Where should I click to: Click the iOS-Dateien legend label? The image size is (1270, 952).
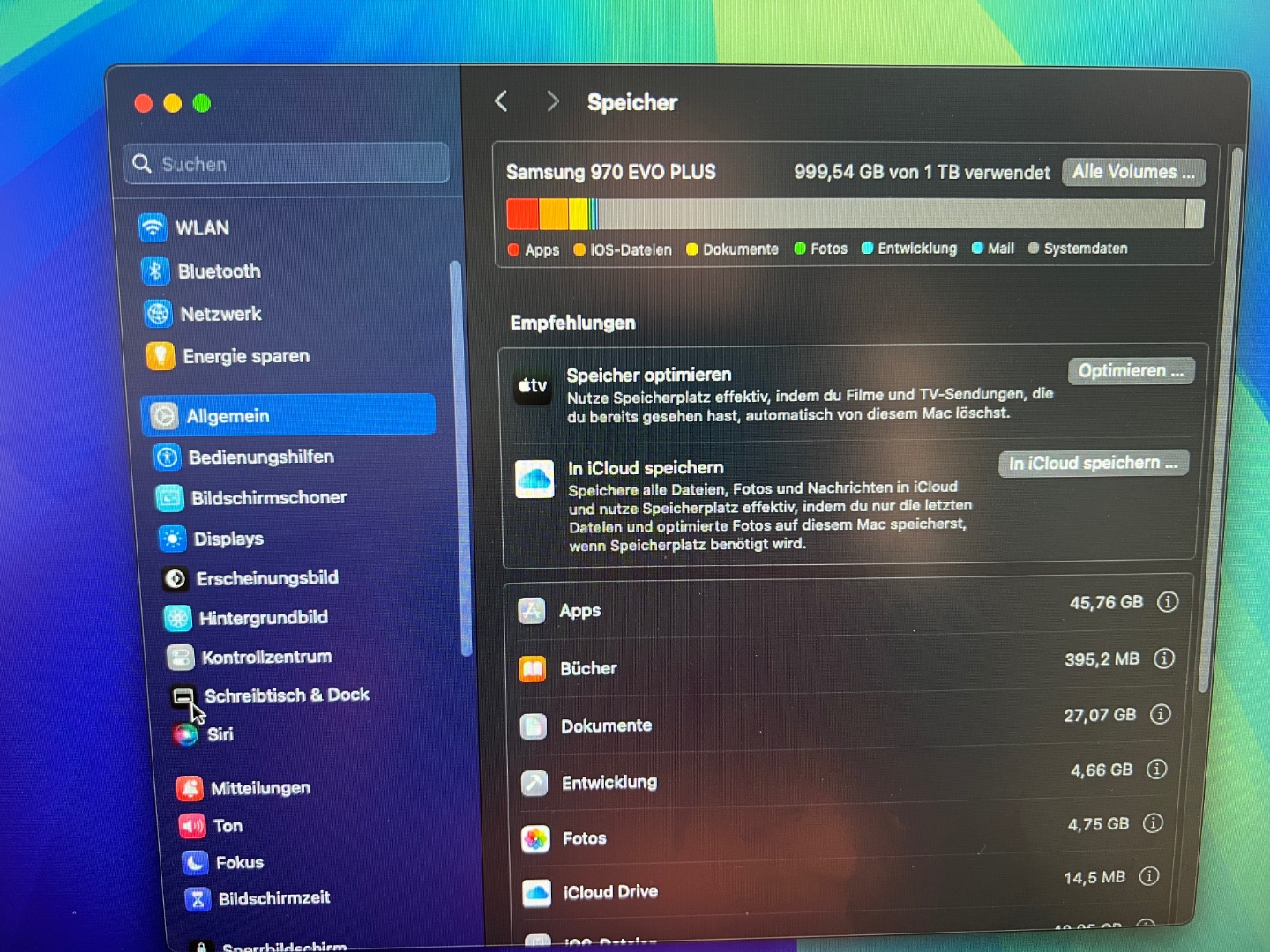click(631, 250)
